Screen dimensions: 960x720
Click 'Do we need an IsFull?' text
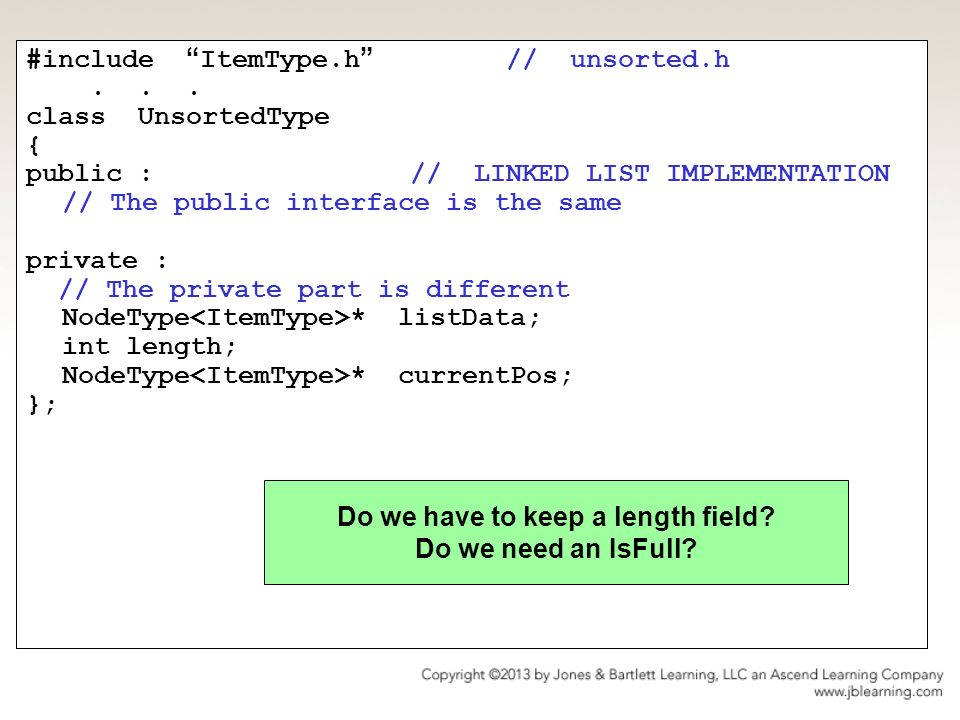(x=556, y=549)
